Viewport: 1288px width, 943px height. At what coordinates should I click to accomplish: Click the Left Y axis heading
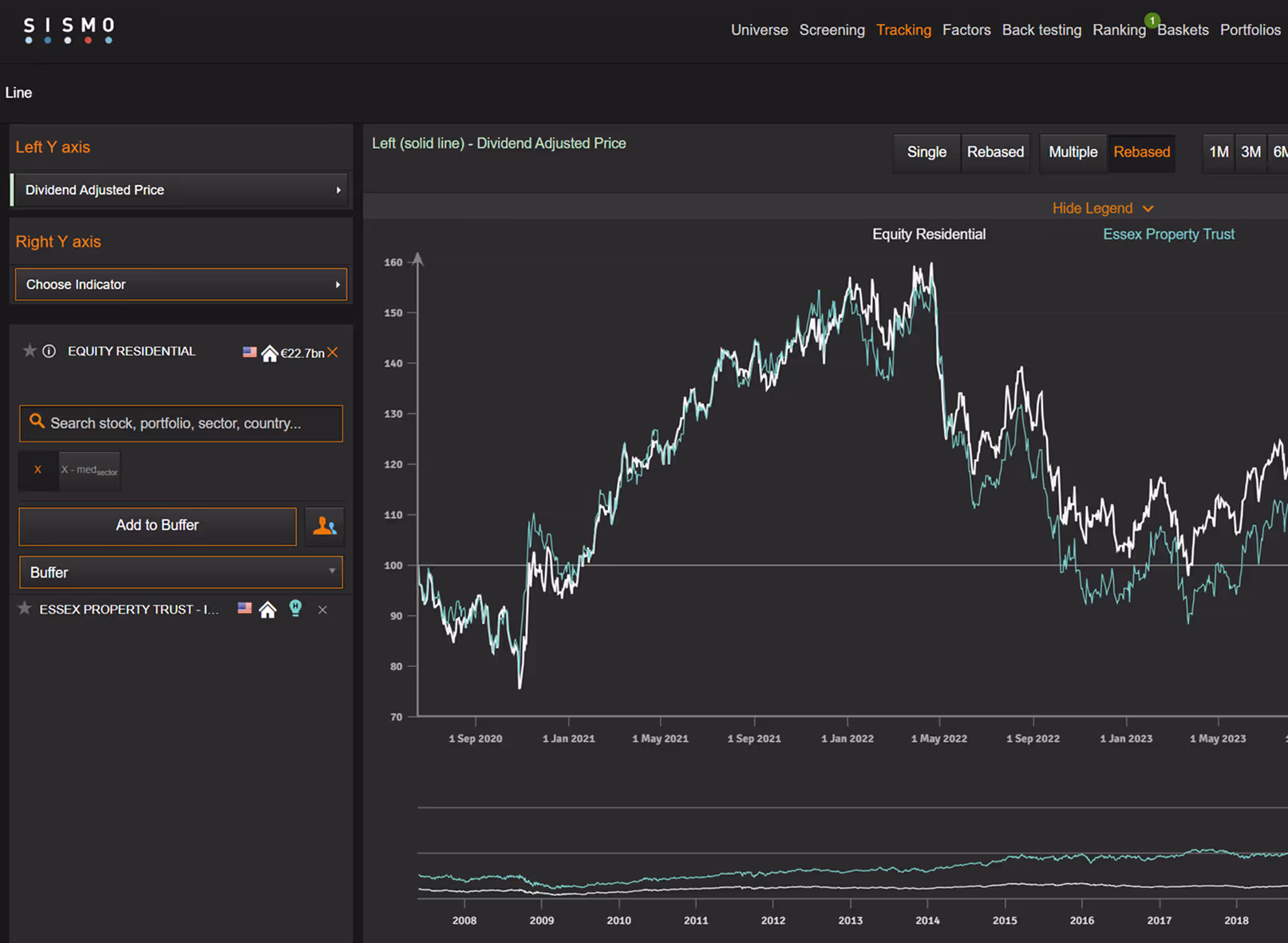[53, 148]
